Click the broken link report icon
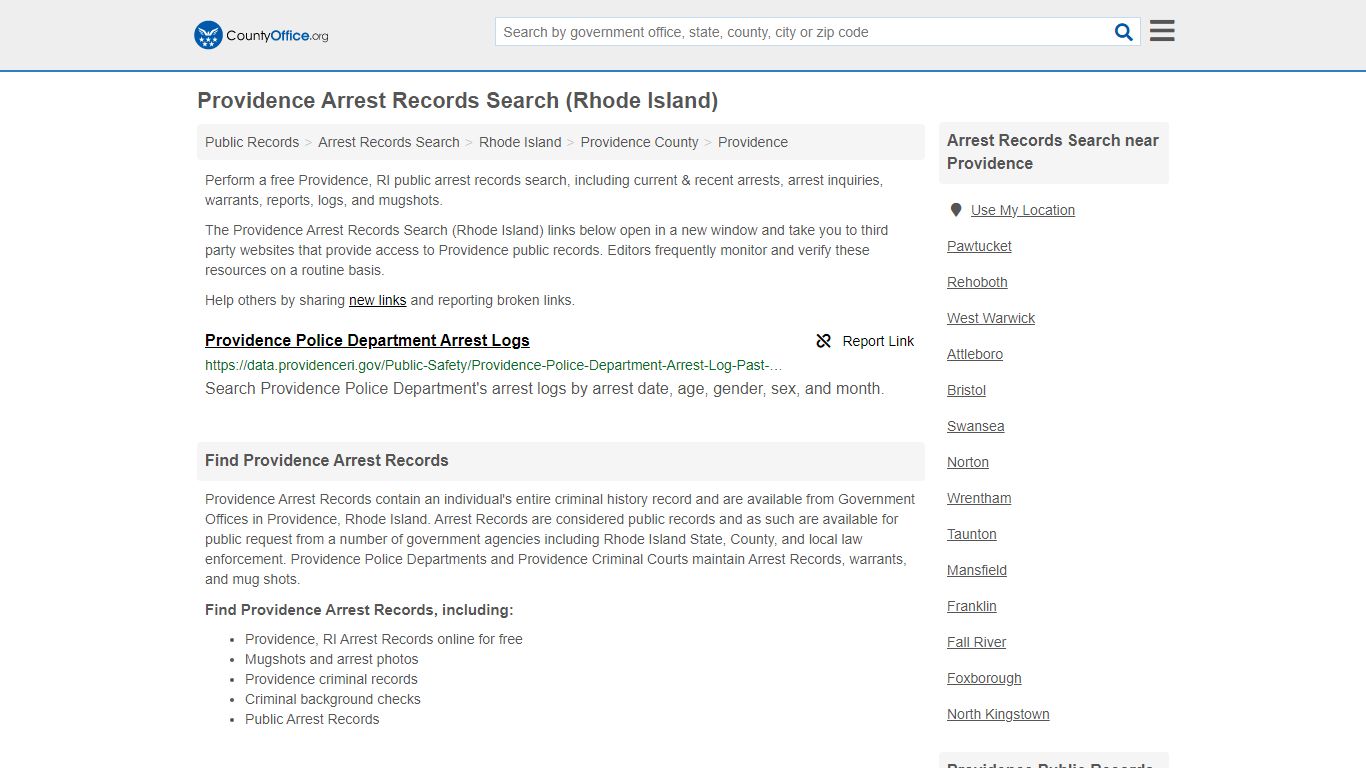The image size is (1366, 768). tap(824, 341)
